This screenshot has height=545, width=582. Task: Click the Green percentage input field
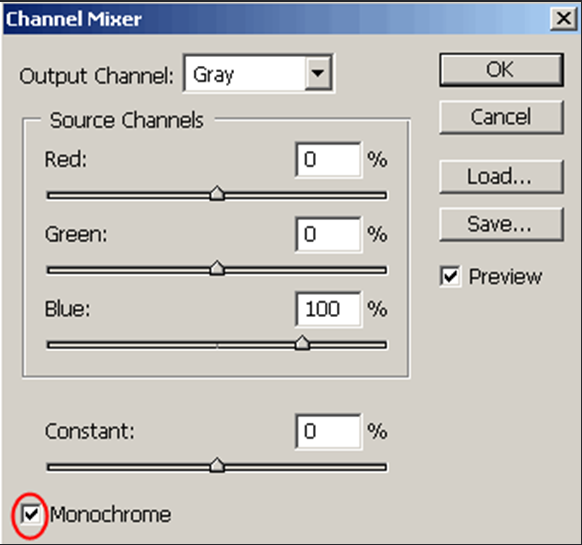[x=328, y=234]
